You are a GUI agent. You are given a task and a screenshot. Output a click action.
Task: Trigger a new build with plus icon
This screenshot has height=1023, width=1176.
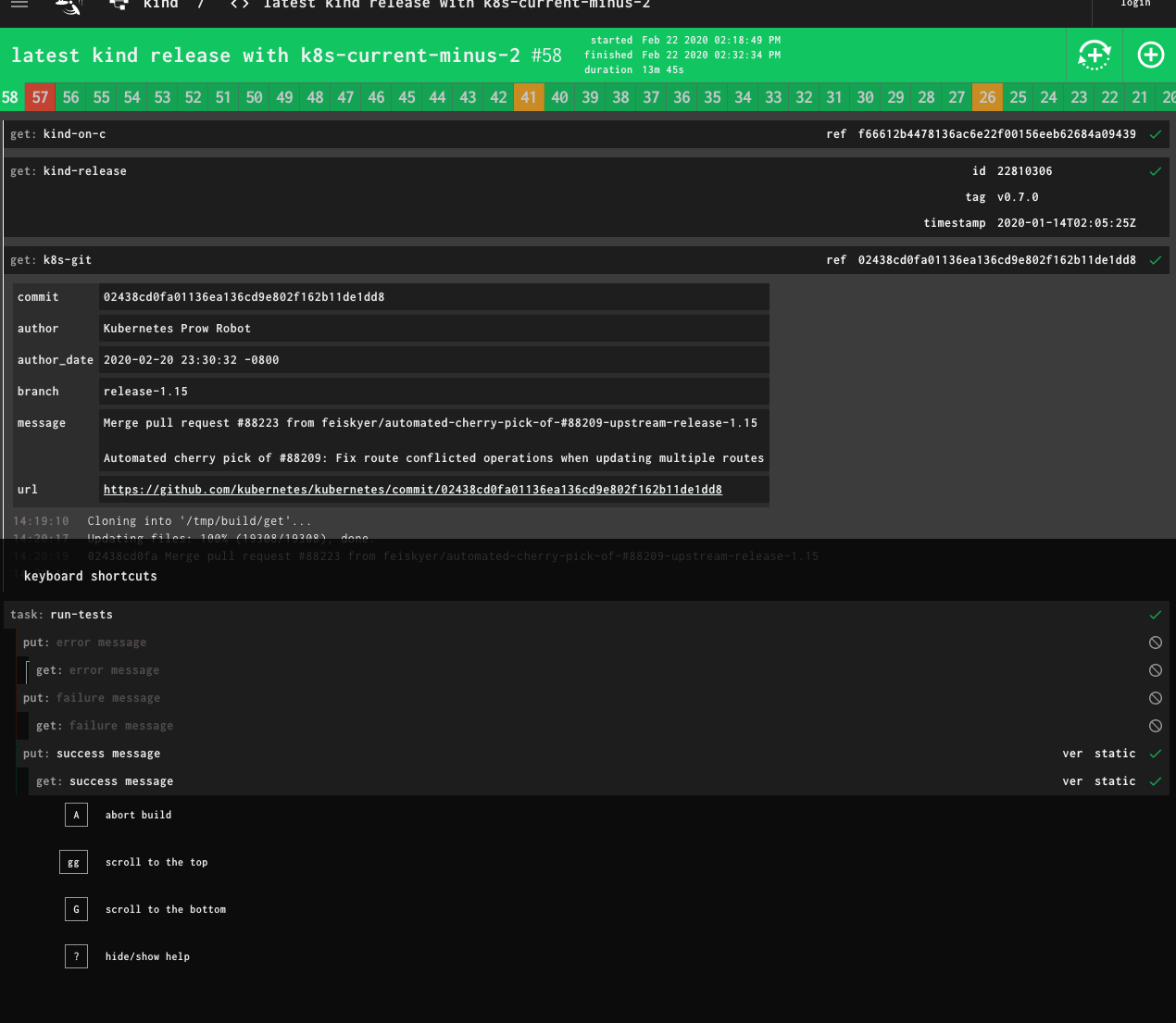[x=1150, y=56]
